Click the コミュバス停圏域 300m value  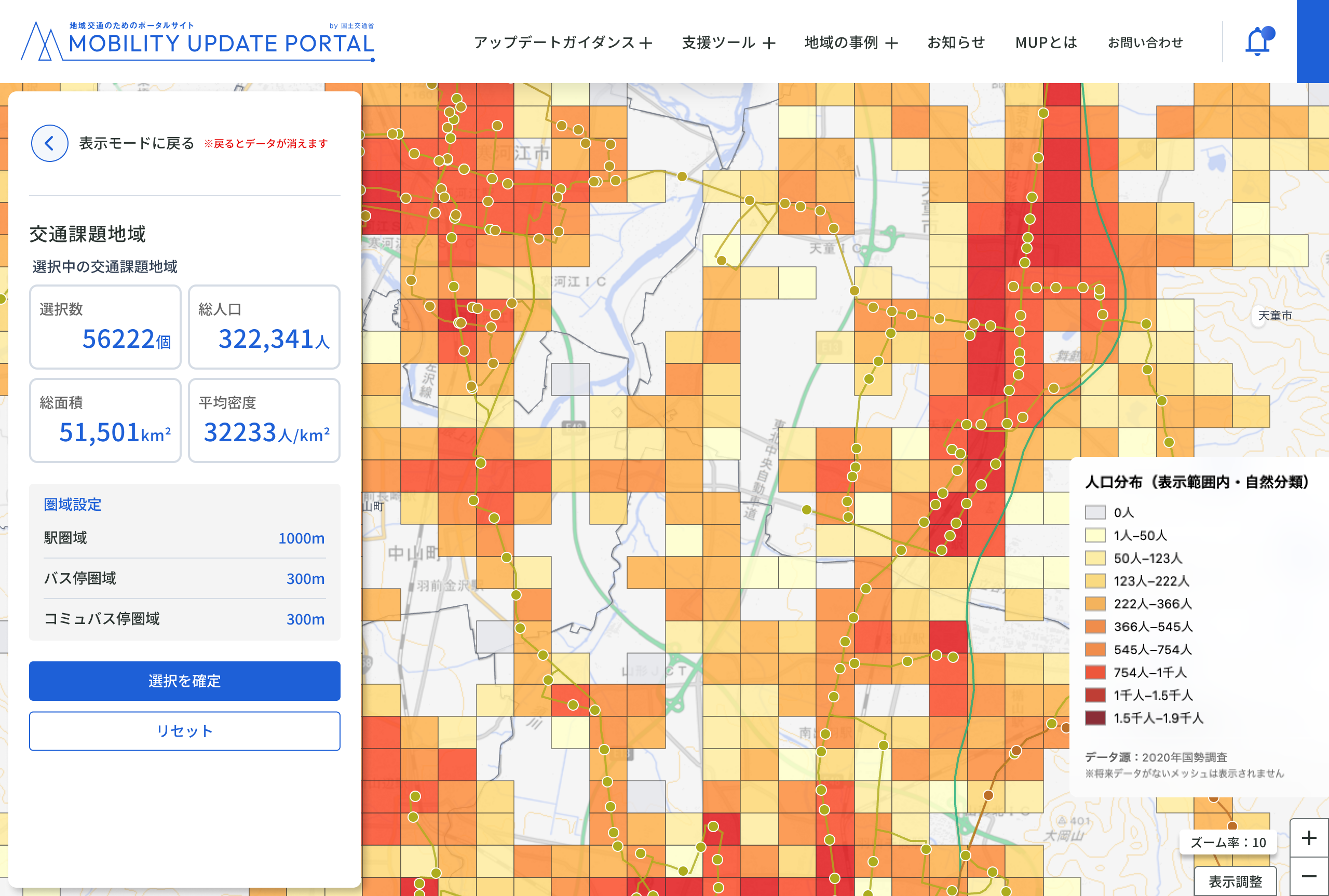click(305, 619)
